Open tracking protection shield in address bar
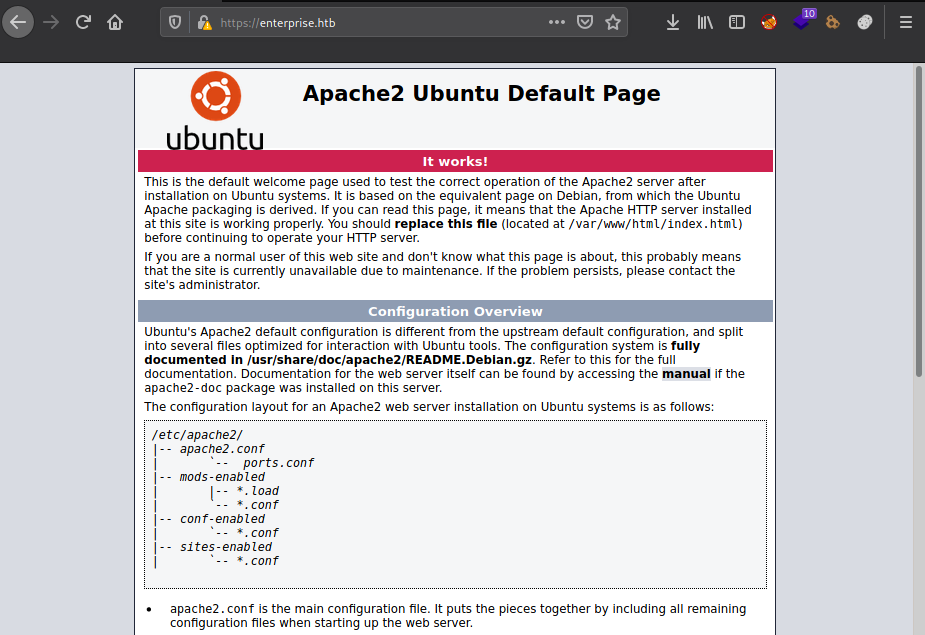The width and height of the screenshot is (925, 635). coord(175,22)
